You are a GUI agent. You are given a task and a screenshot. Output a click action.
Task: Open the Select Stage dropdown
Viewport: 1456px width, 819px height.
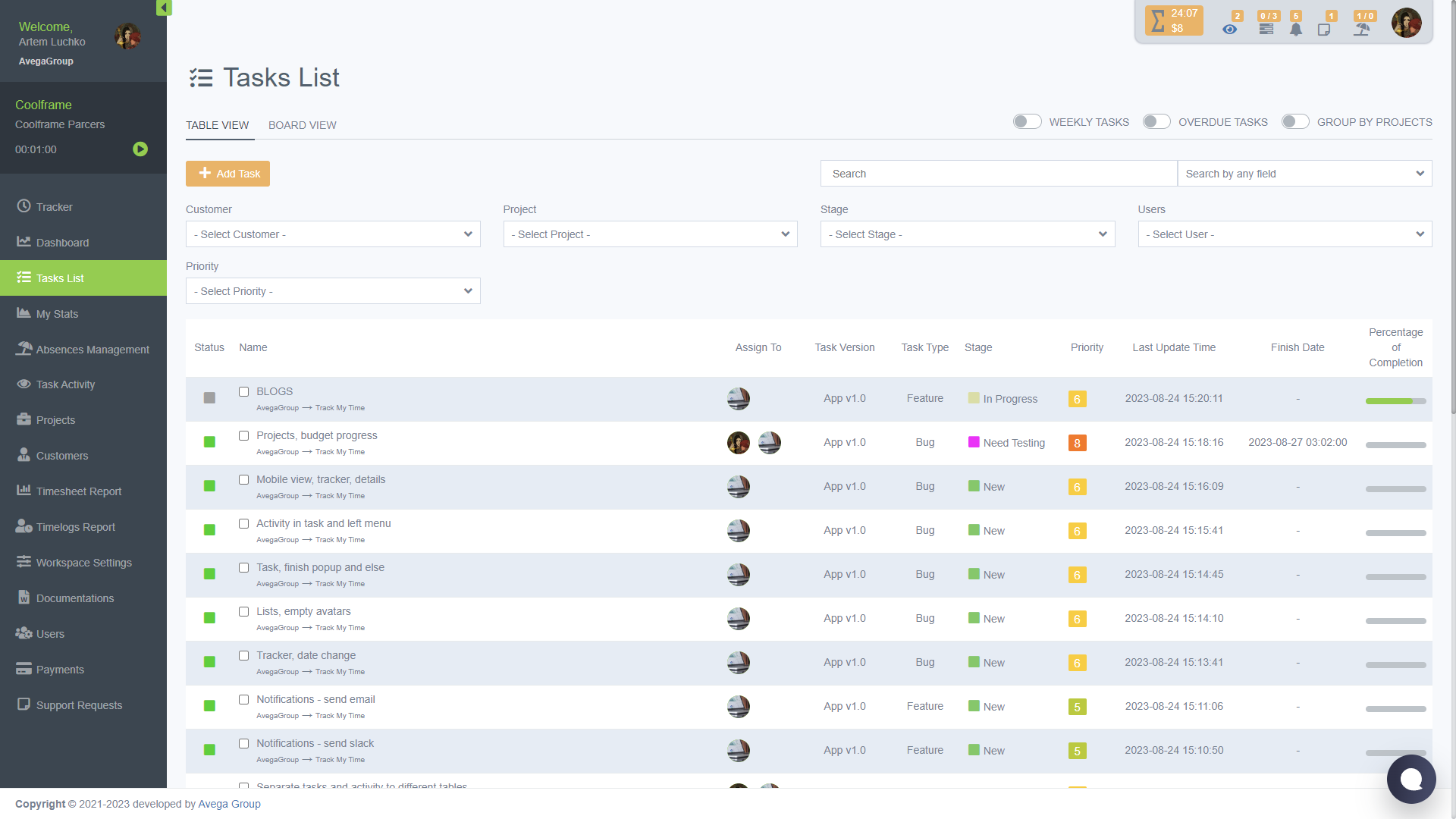click(x=967, y=234)
